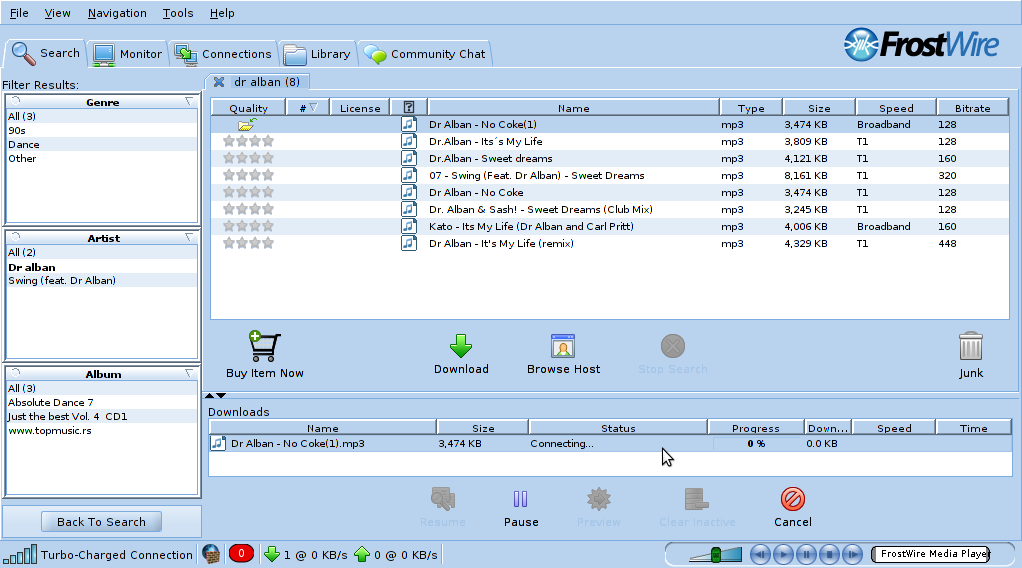Open the Artist filter dropdown arrow
The width and height of the screenshot is (1022, 568).
click(189, 237)
